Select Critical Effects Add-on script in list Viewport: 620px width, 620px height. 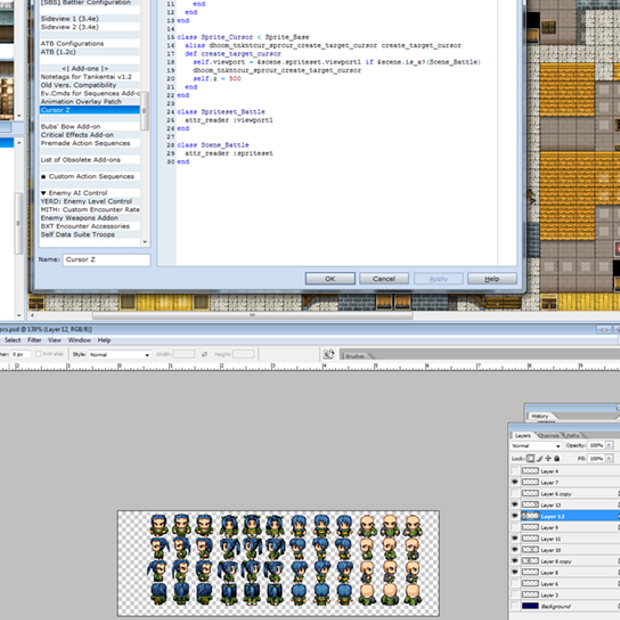coord(77,135)
